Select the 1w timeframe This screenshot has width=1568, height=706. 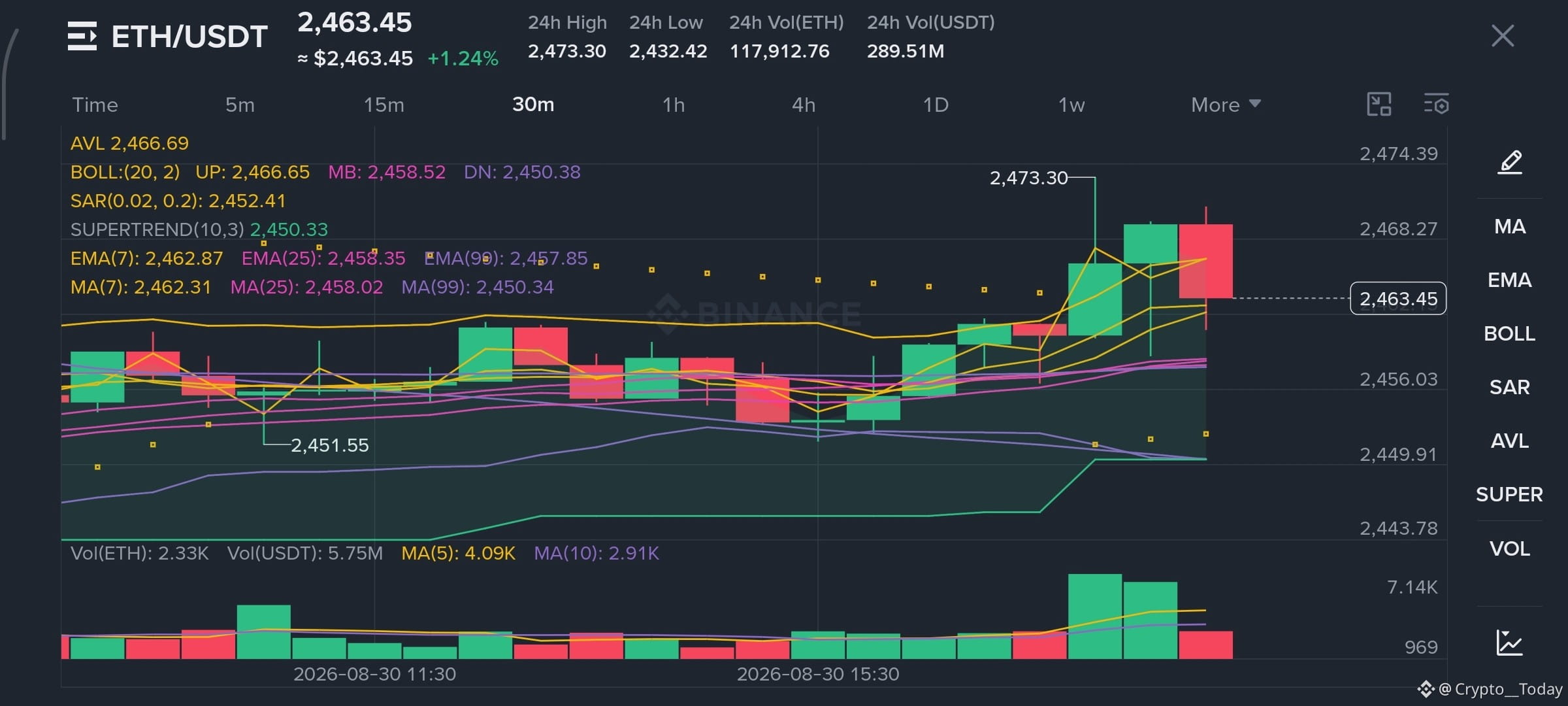pos(1071,105)
